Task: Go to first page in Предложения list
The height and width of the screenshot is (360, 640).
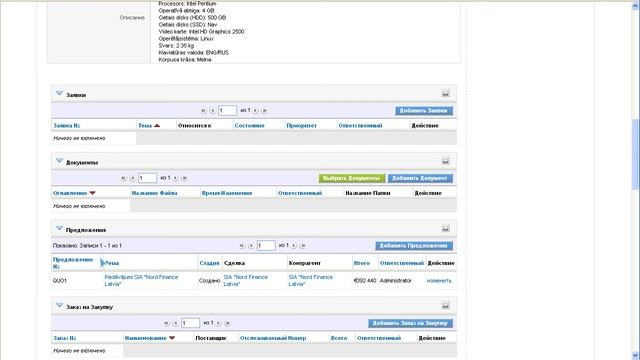Action: pos(242,246)
